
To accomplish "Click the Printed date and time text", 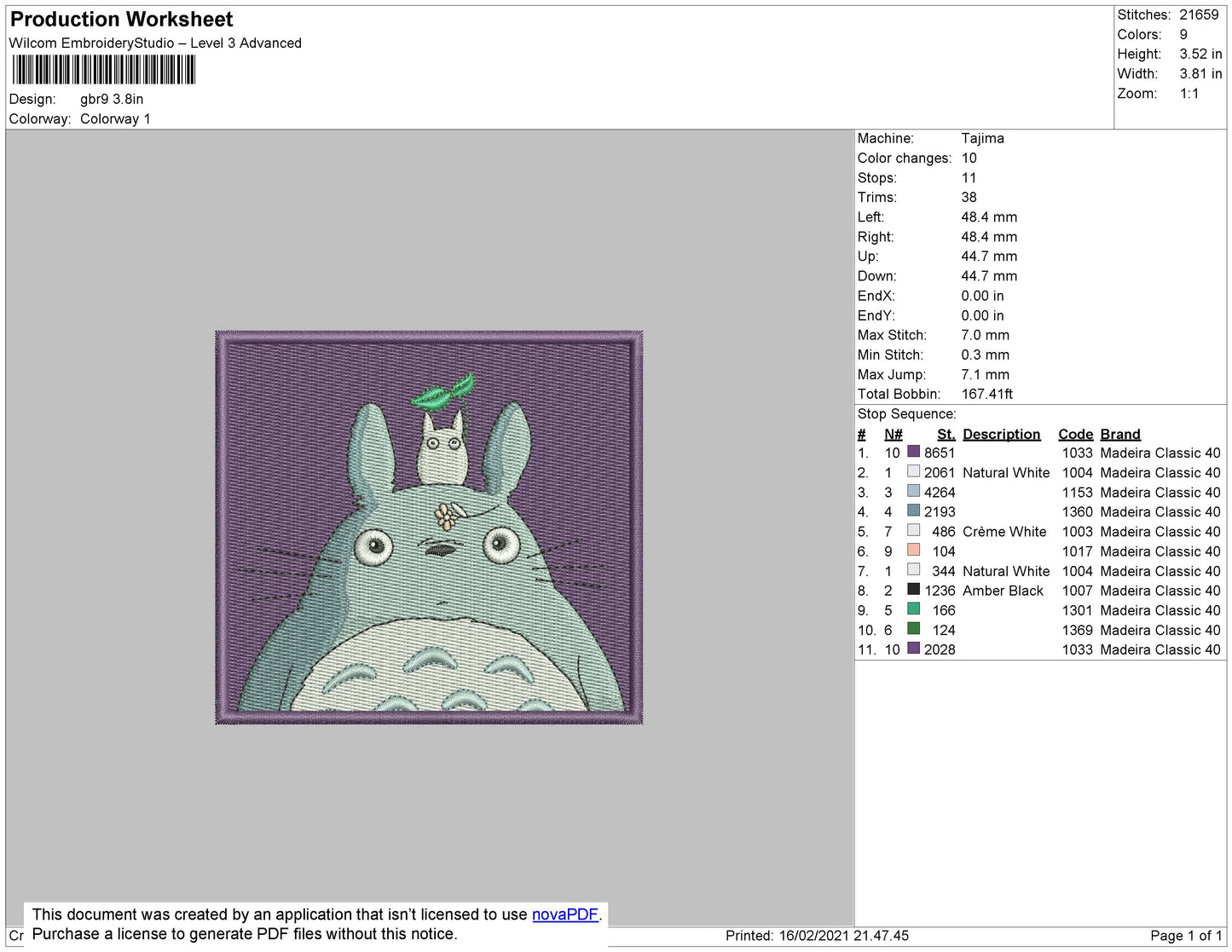I will pyautogui.click(x=817, y=935).
